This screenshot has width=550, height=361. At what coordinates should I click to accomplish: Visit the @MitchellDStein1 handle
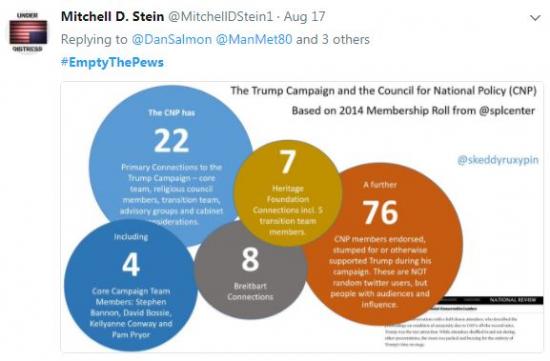tap(221, 16)
